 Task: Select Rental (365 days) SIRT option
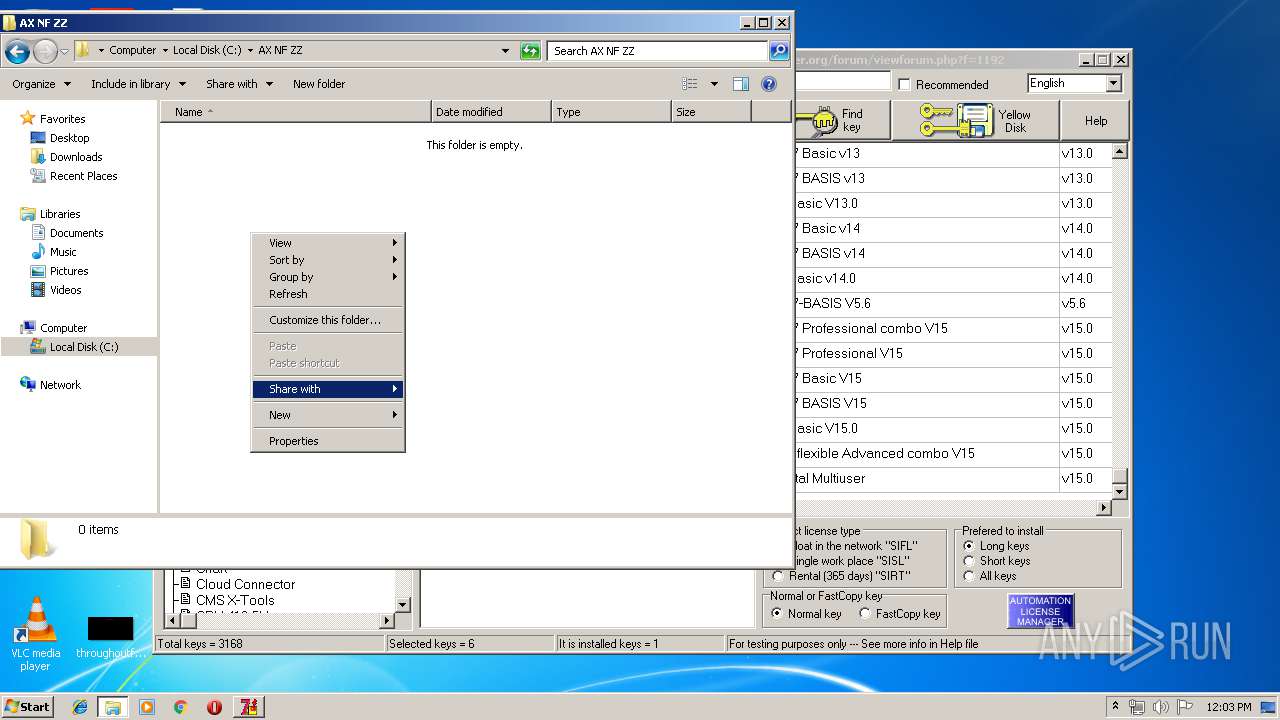coord(778,576)
